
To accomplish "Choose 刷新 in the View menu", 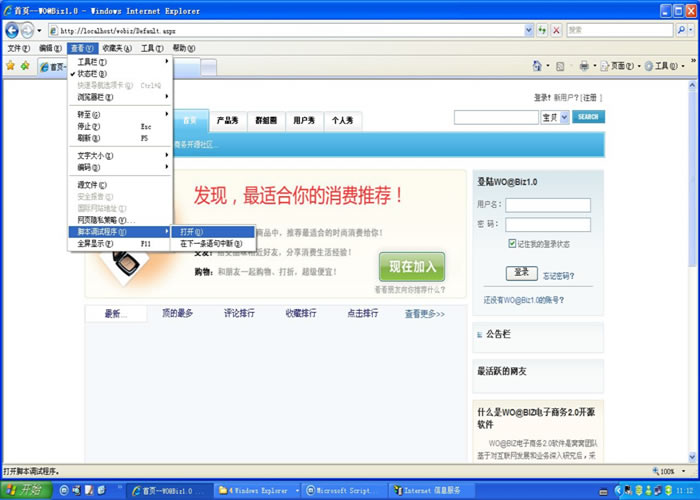I will pyautogui.click(x=120, y=138).
